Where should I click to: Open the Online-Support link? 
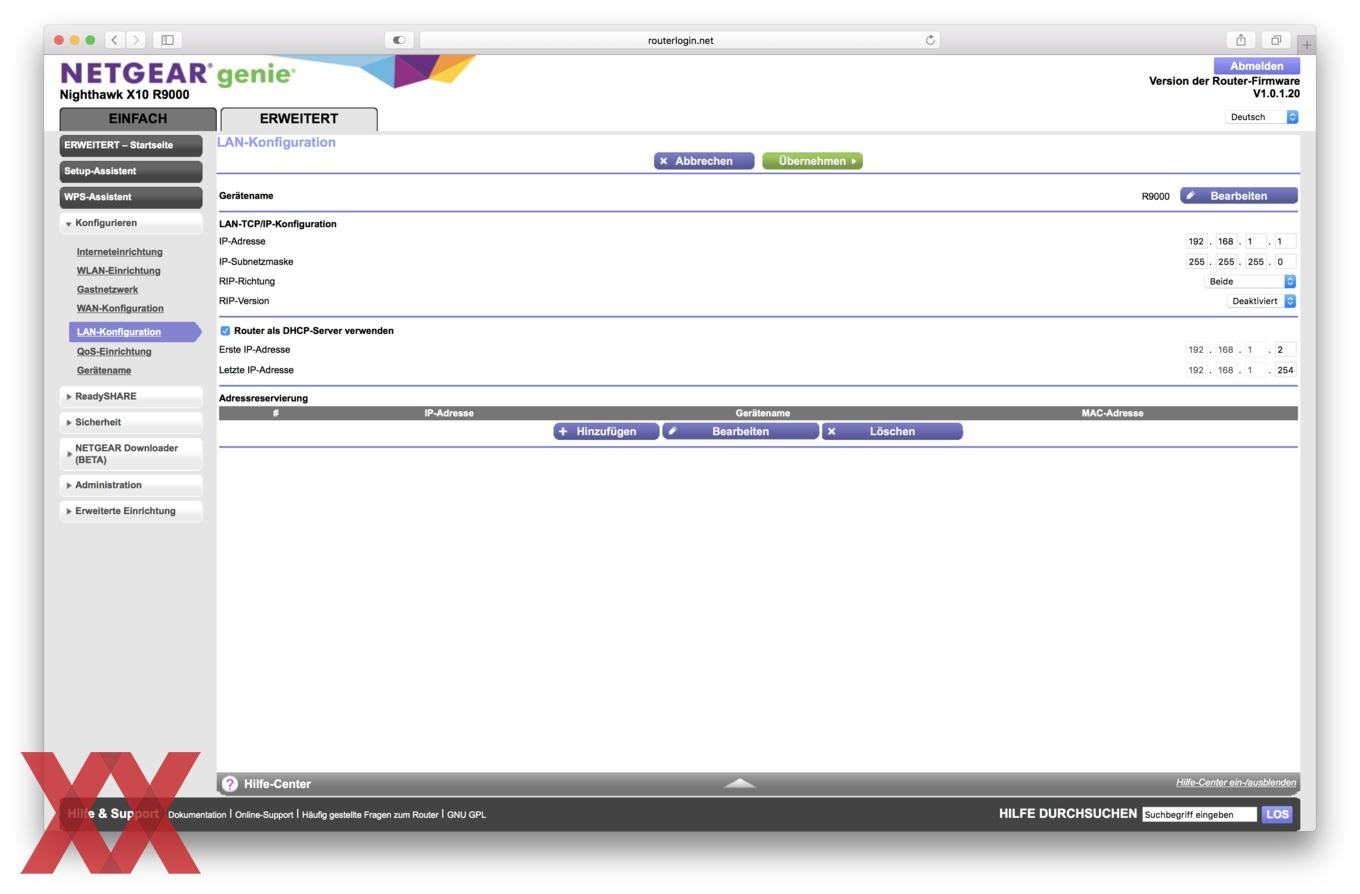tap(264, 815)
